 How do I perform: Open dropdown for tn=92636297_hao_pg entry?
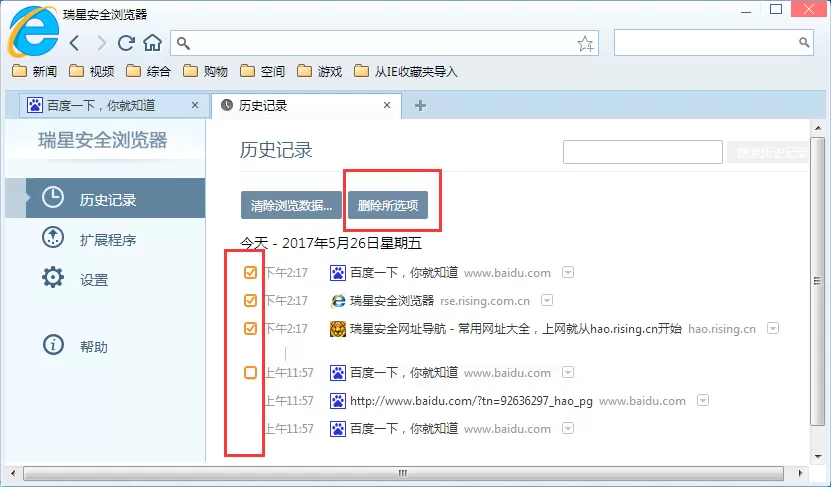tap(703, 400)
